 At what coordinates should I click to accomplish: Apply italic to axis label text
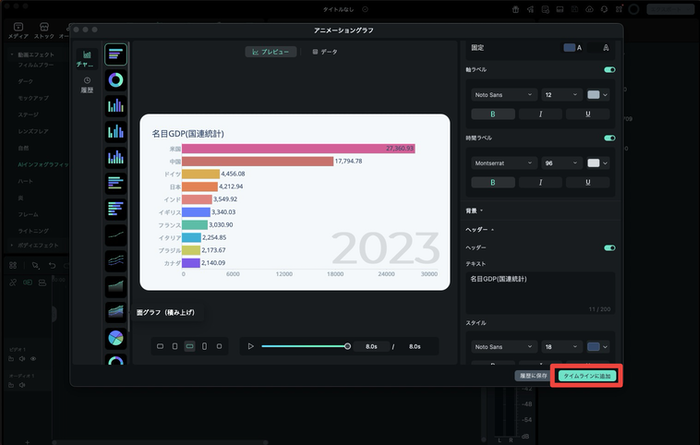pos(541,114)
